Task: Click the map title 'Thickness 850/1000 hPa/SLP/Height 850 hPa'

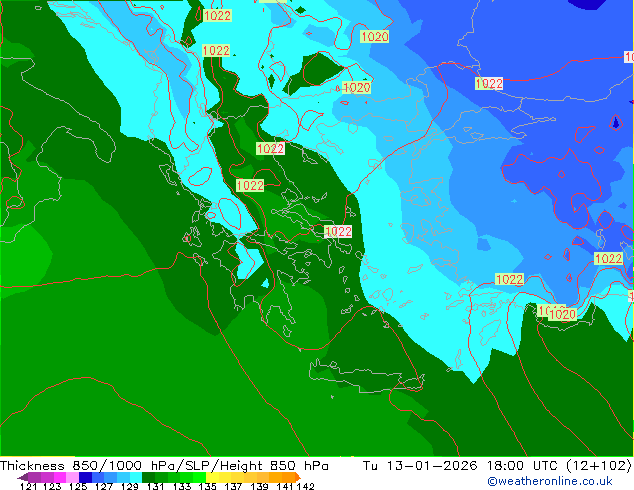Action: (x=164, y=466)
